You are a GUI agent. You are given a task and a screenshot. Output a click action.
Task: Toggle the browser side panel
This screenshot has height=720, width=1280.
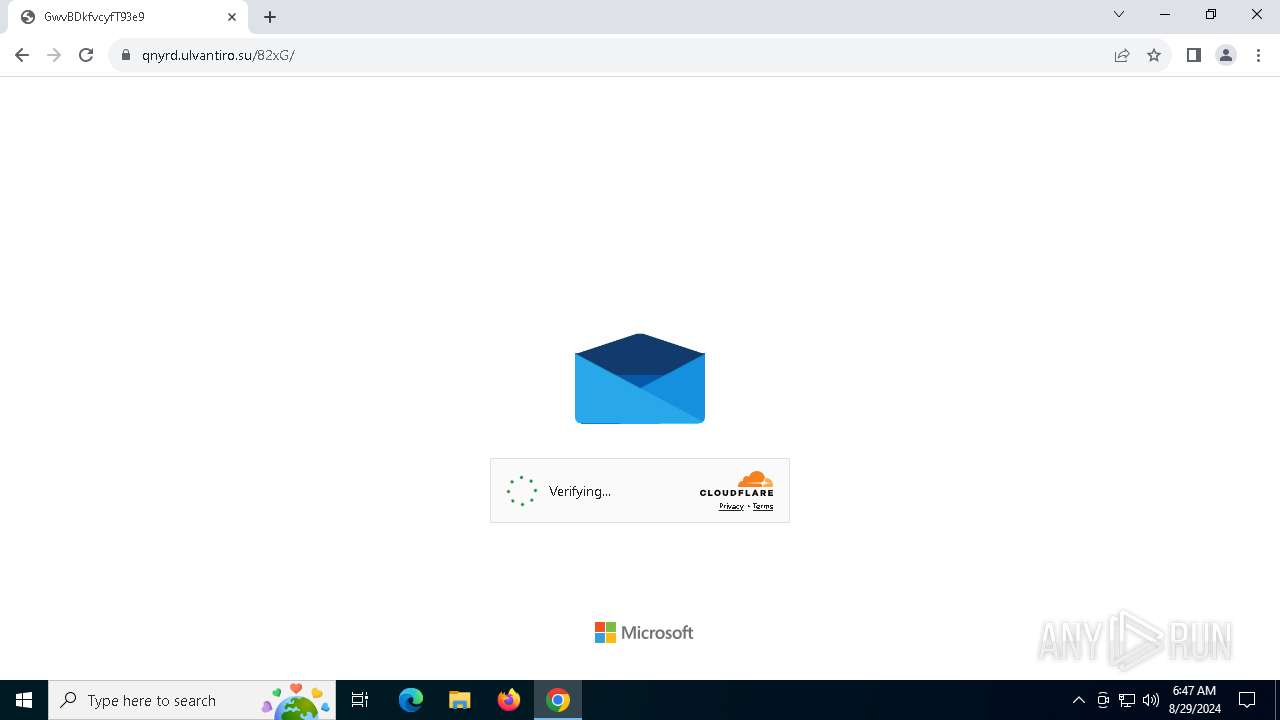1193,55
